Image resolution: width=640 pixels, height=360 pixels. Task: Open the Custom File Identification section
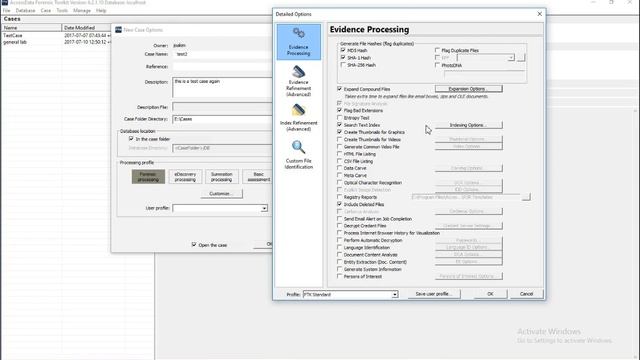298,154
